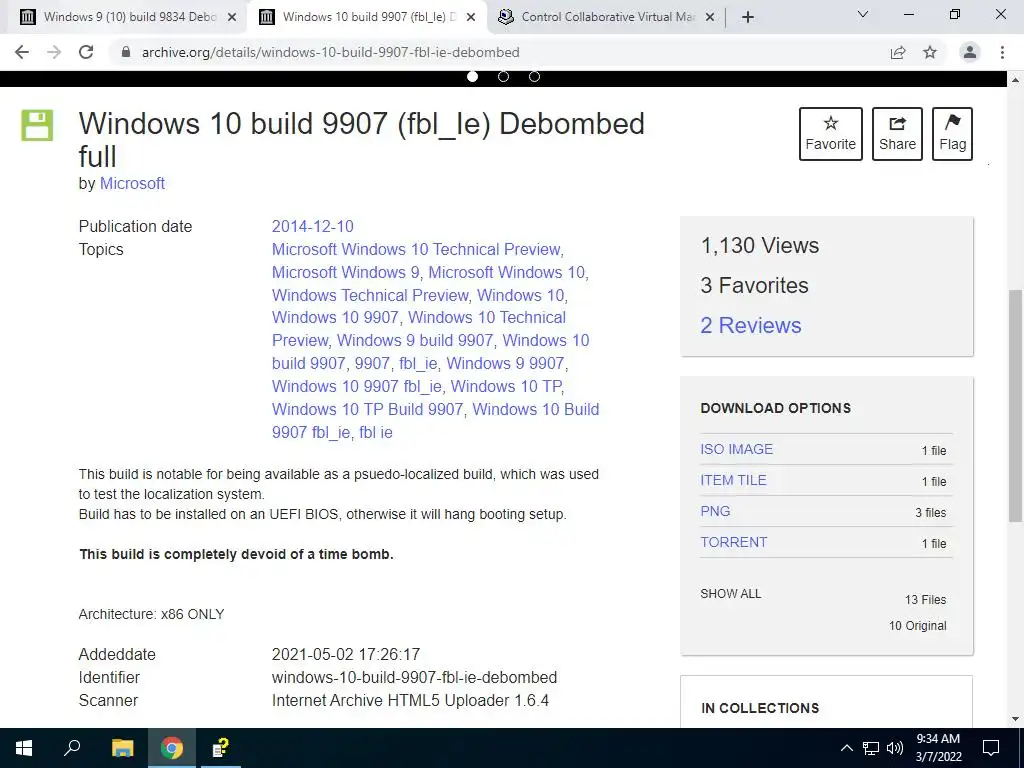This screenshot has height=768, width=1024.
Task: Open the 2 Reviews link
Action: pos(751,325)
